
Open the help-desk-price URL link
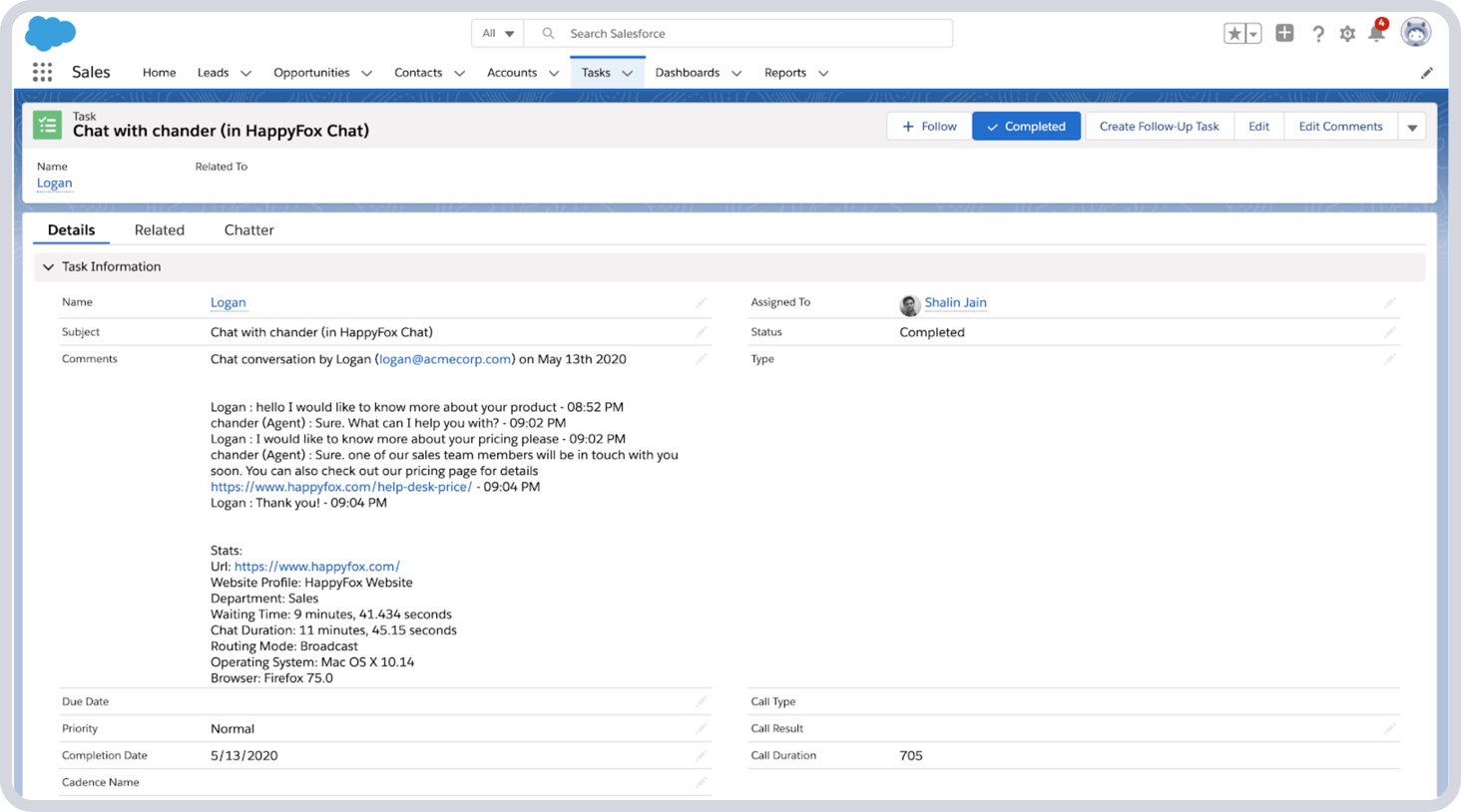[x=341, y=487]
